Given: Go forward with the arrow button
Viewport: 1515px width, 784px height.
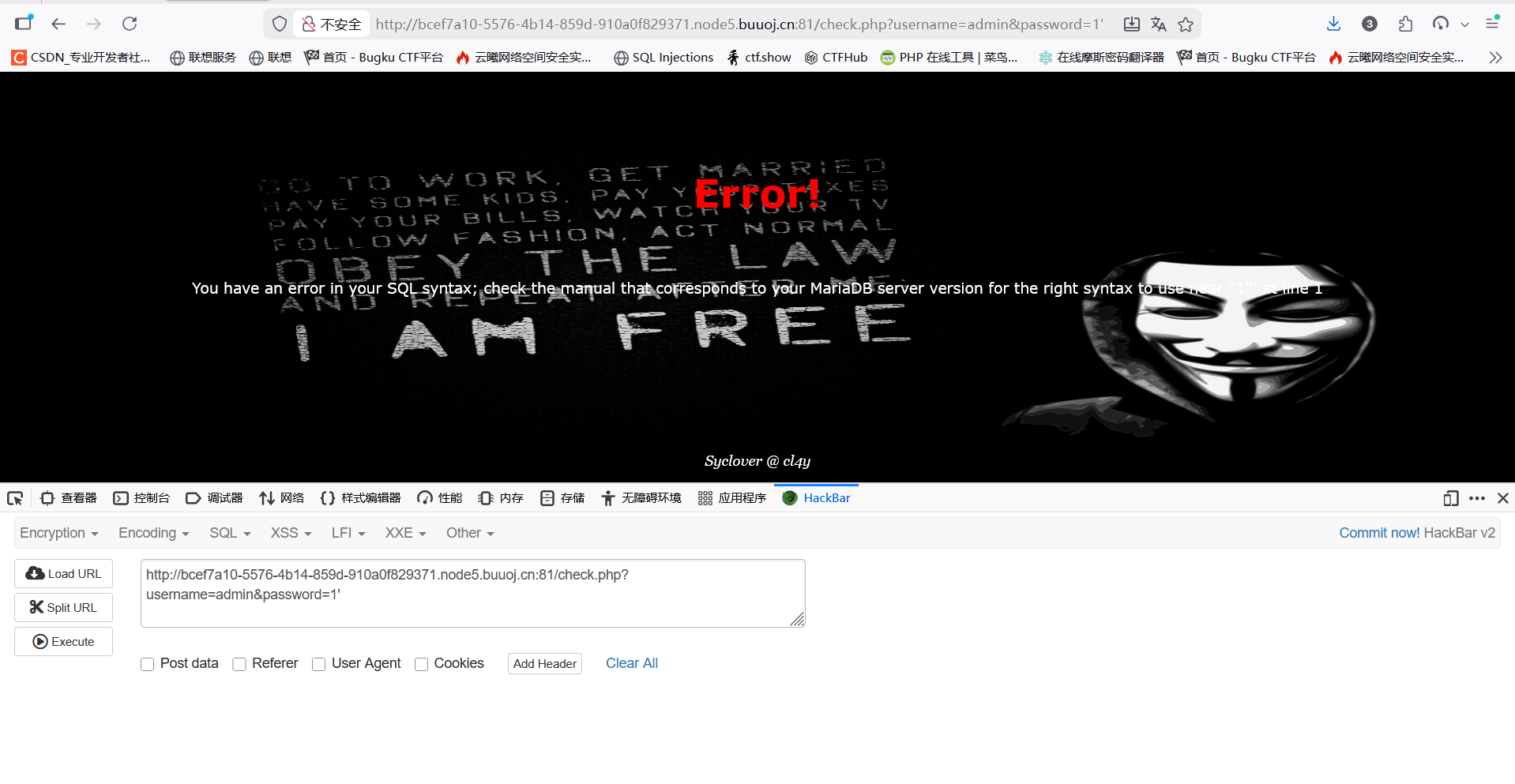Looking at the screenshot, I should coord(94,24).
